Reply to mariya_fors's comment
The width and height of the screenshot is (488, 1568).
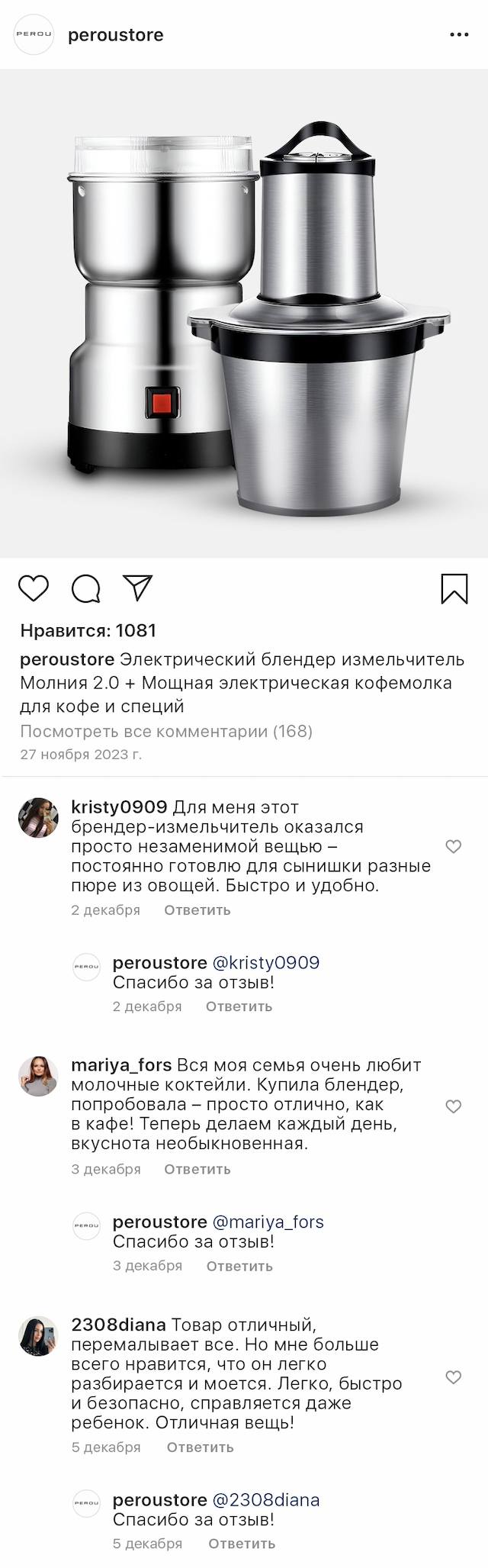[x=197, y=1169]
